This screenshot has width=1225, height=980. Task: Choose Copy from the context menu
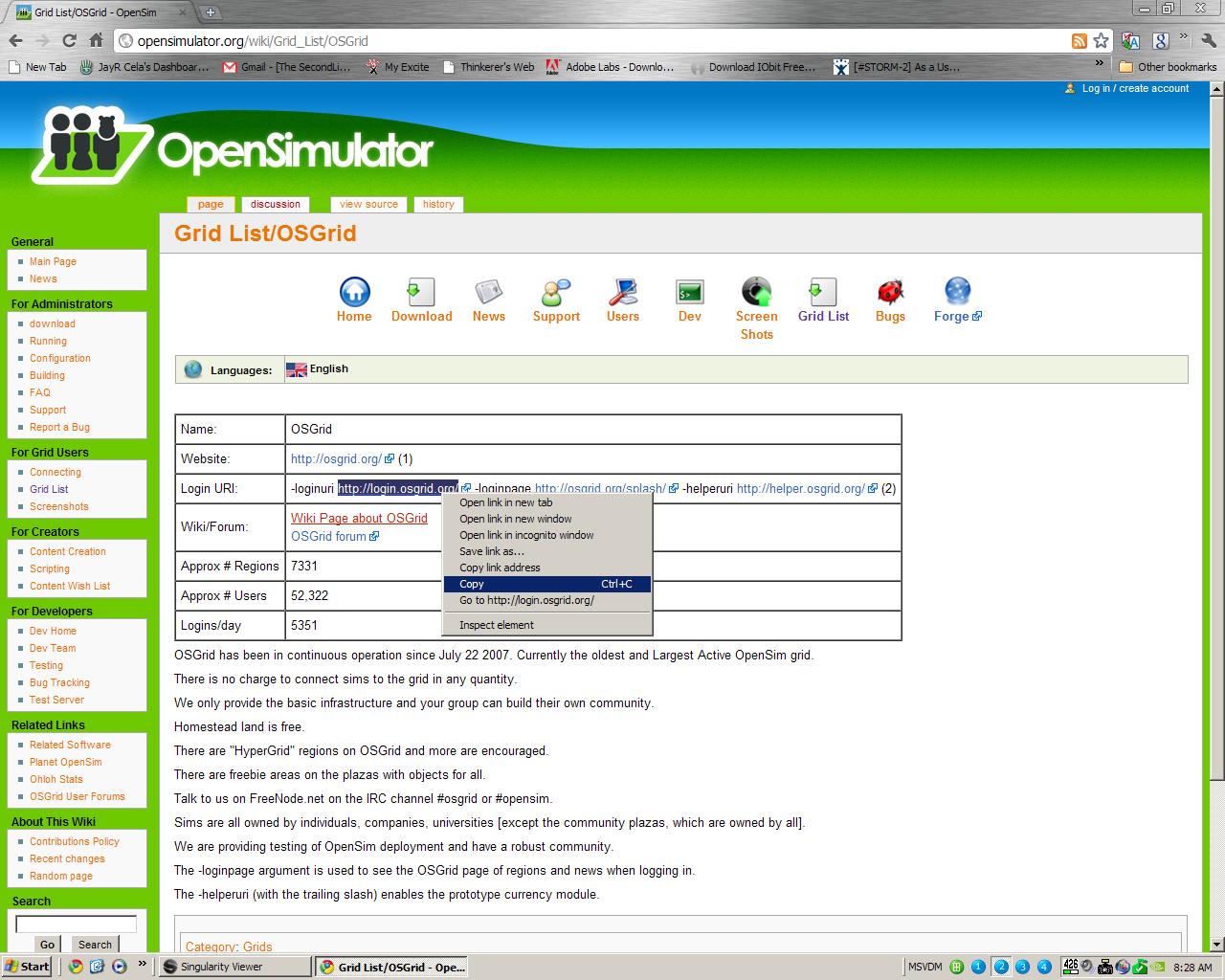(472, 584)
